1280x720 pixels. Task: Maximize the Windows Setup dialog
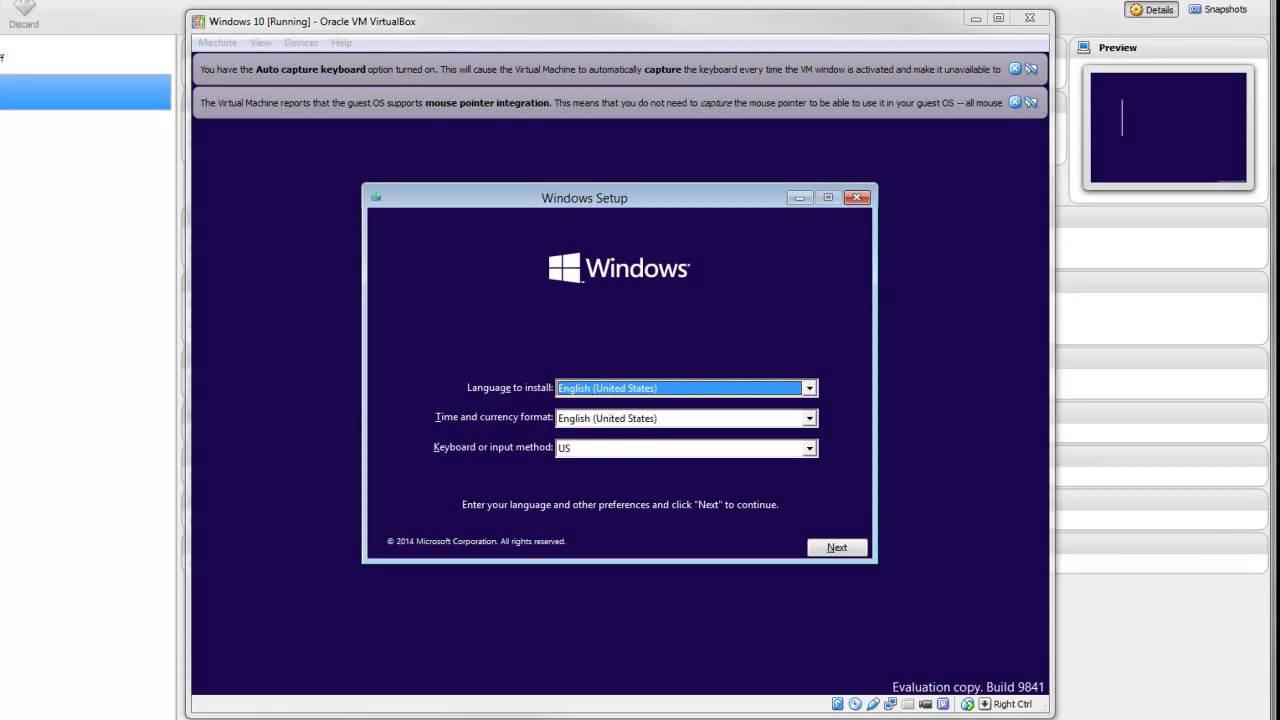(828, 197)
